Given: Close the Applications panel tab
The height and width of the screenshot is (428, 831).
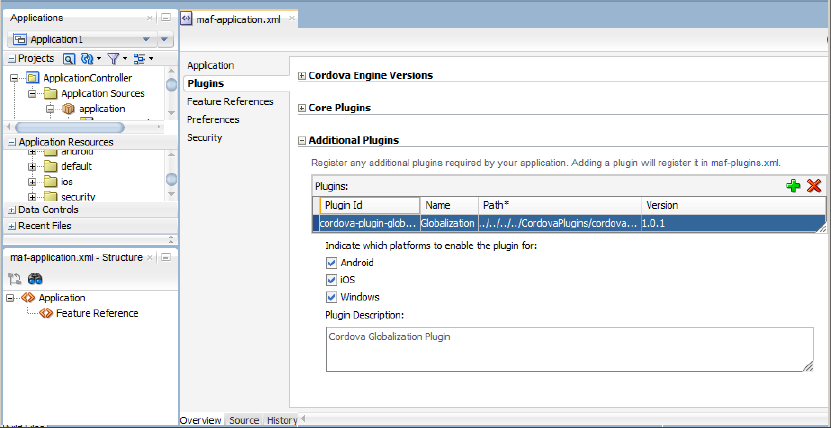Looking at the screenshot, I should (150, 18).
